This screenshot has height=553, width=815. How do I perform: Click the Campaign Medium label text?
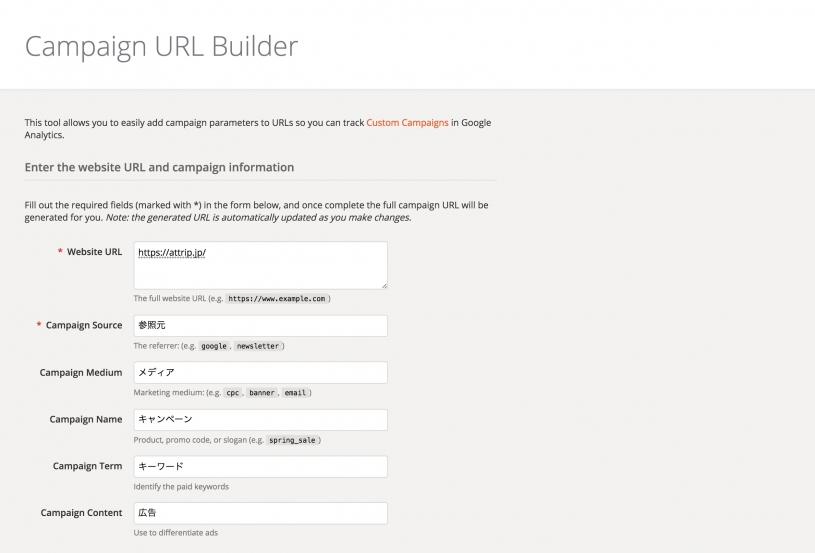[81, 373]
